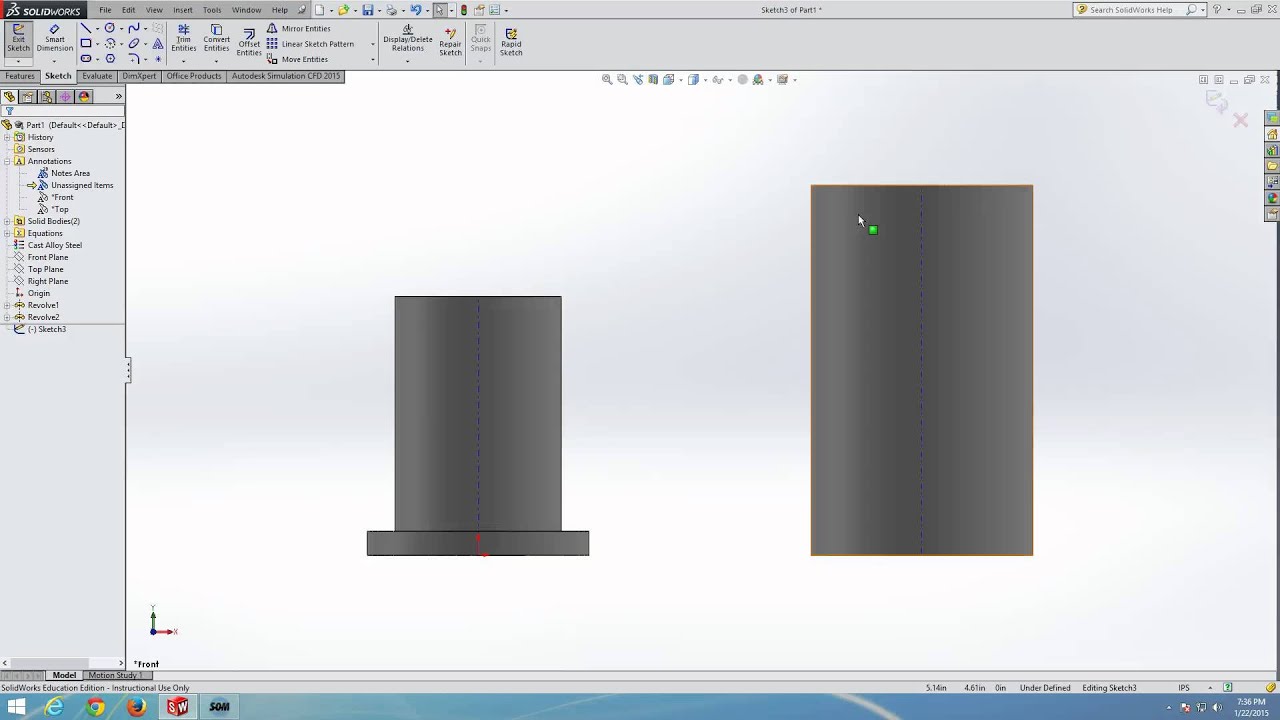This screenshot has width=1280, height=720.
Task: Open Exit Sketch dropdown arrow
Action: (x=18, y=62)
